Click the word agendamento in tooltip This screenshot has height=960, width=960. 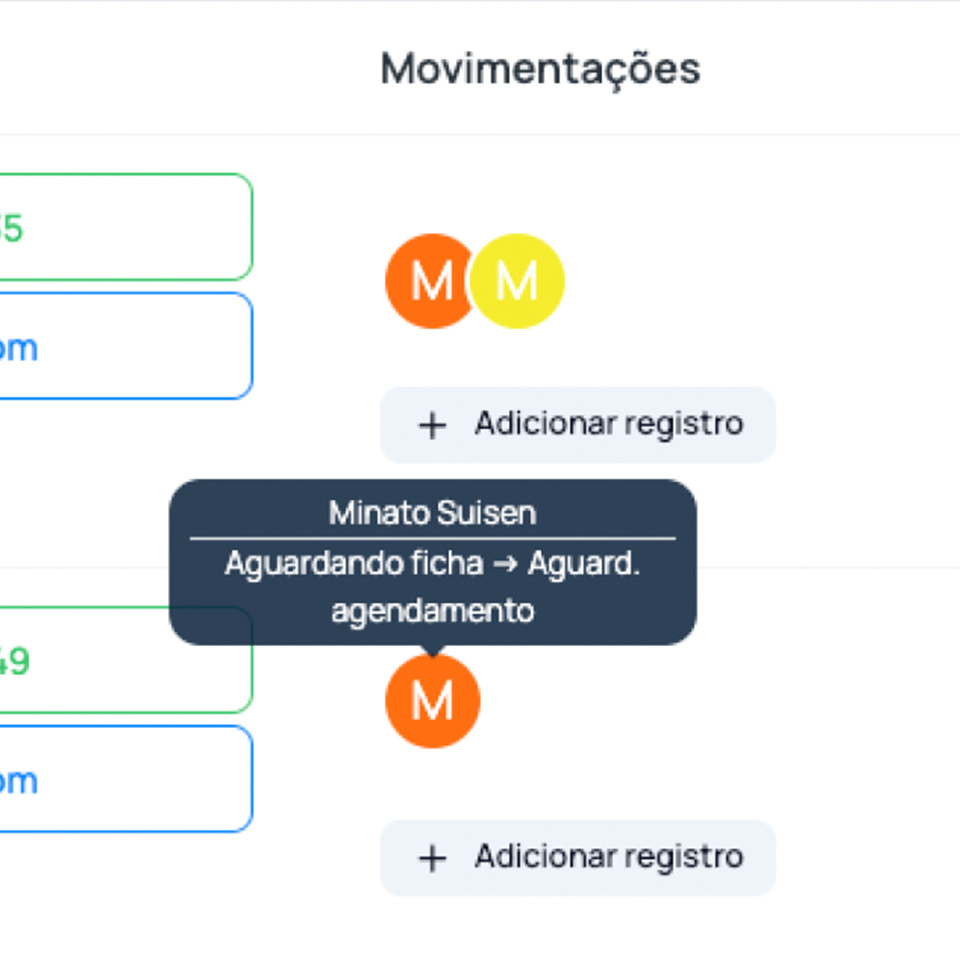click(x=432, y=610)
